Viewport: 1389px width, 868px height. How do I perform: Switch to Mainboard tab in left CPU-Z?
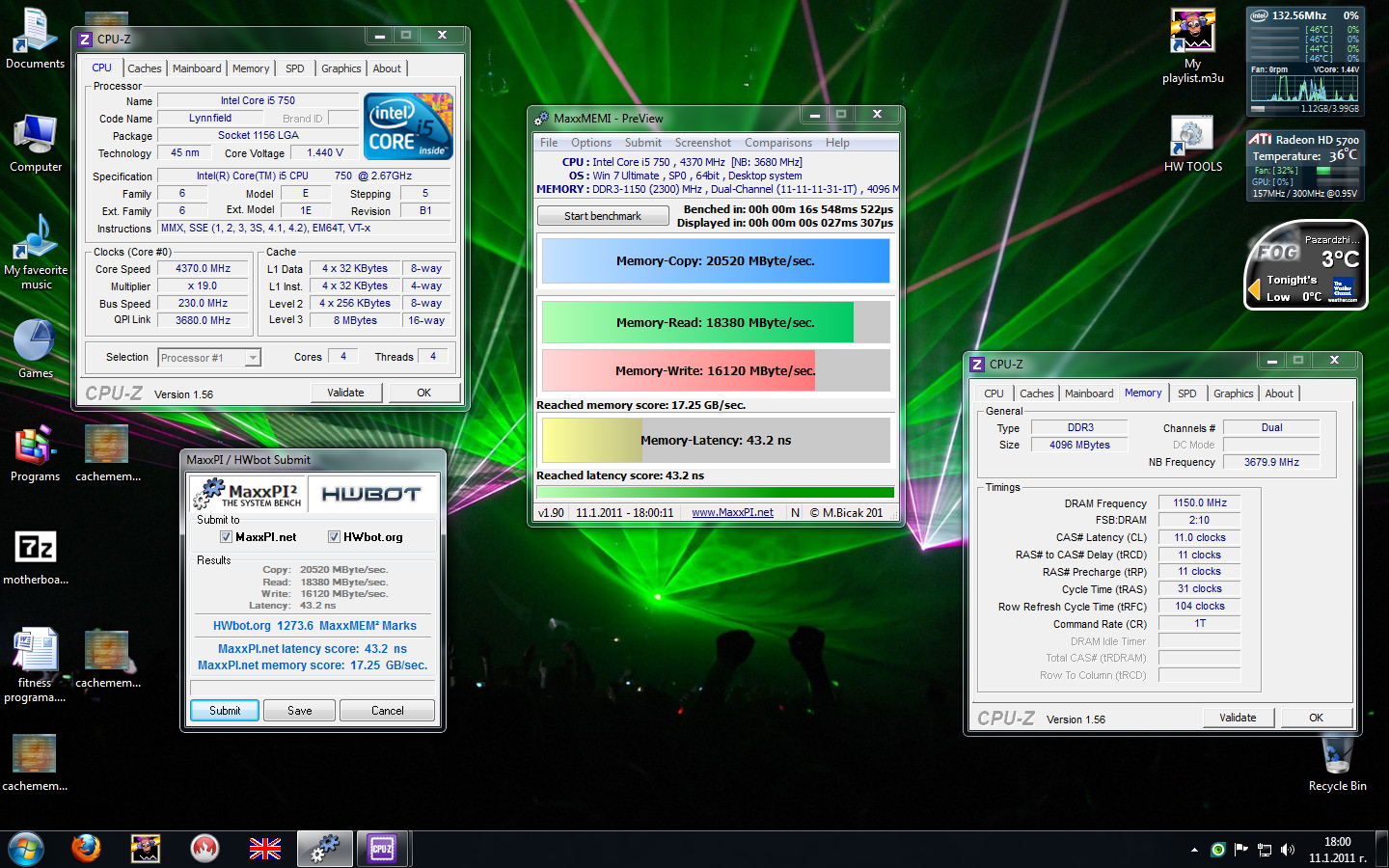(x=197, y=68)
